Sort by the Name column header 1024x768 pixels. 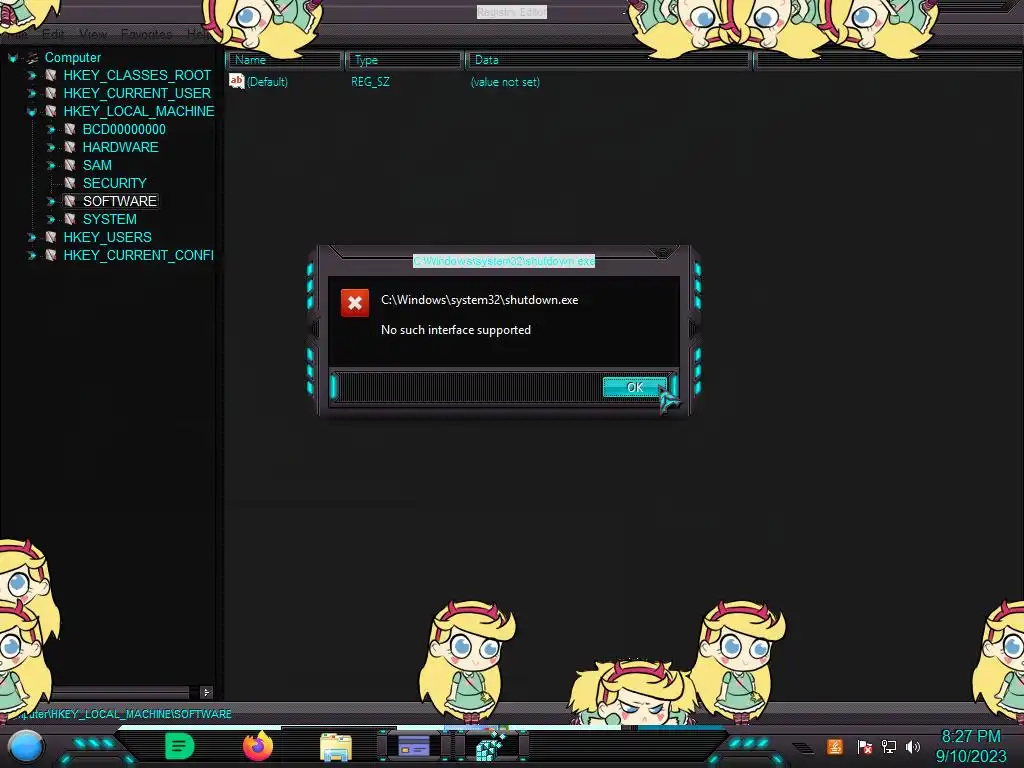[285, 60]
